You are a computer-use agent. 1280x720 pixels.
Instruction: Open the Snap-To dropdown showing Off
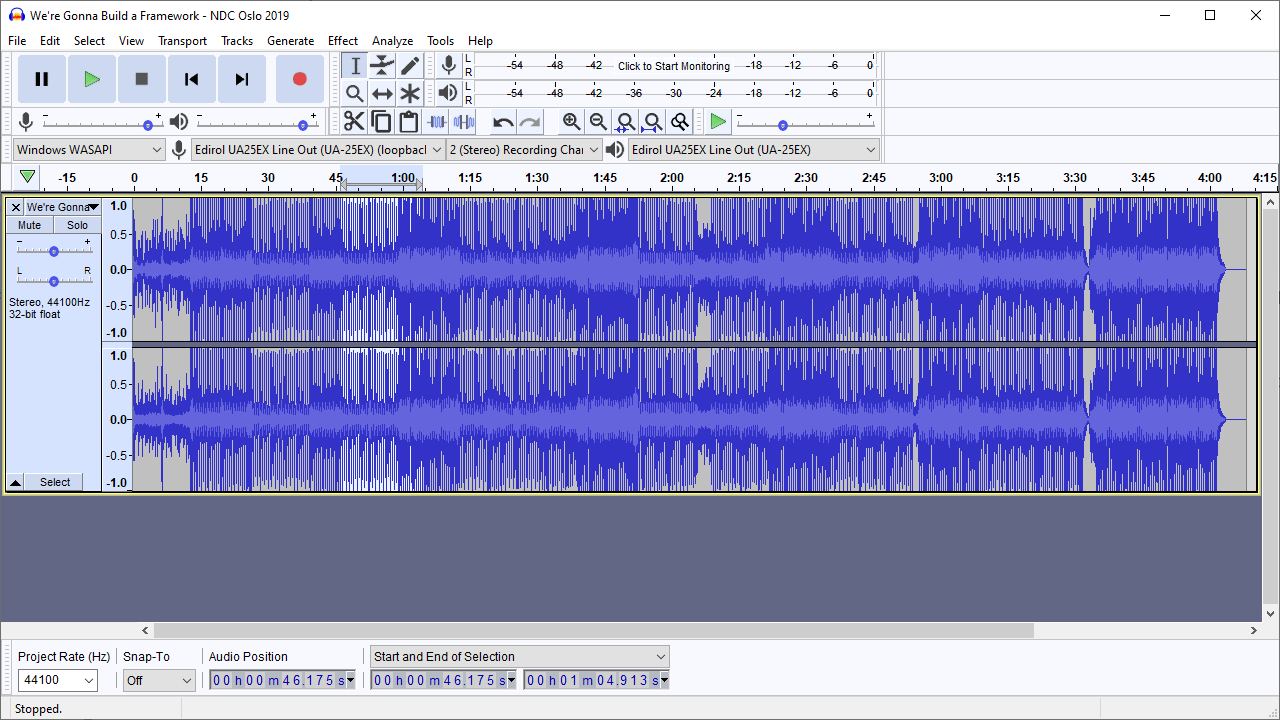[x=159, y=680]
